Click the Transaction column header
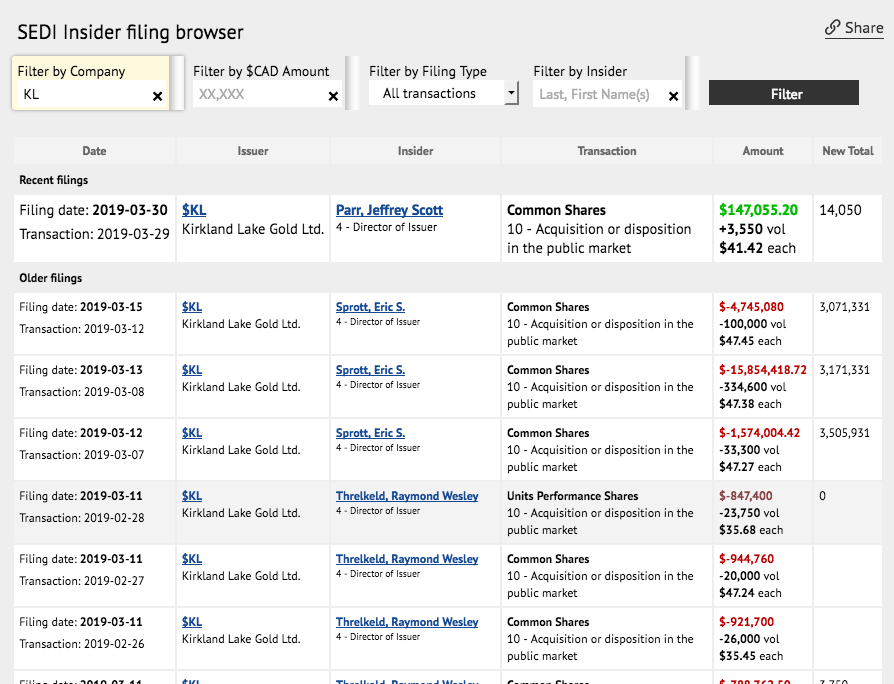This screenshot has width=894, height=684. 606,151
